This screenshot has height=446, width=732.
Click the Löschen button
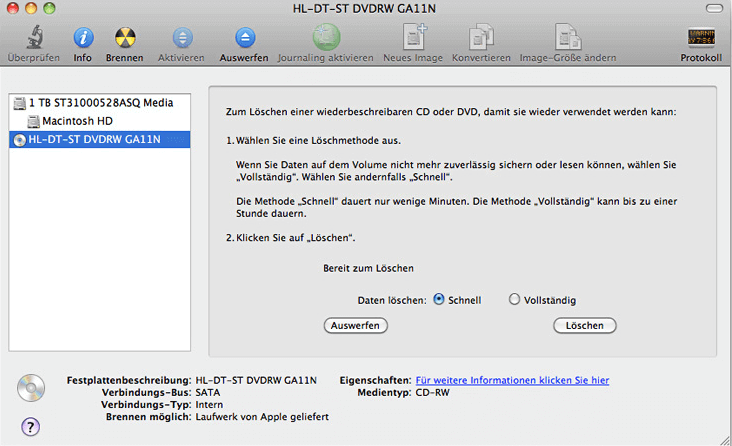tap(584, 326)
